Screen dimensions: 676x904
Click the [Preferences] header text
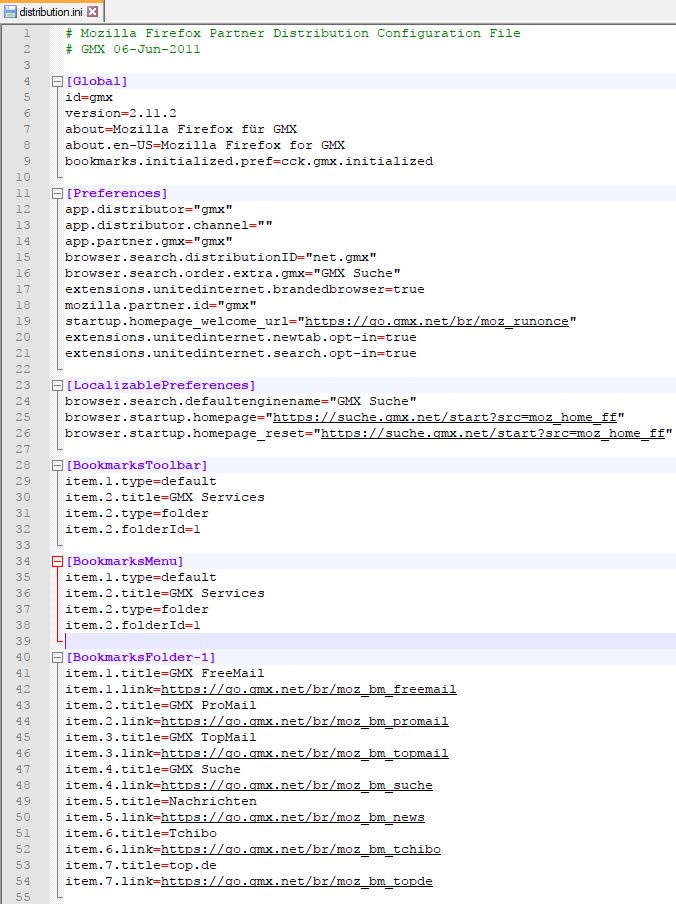(x=116, y=193)
